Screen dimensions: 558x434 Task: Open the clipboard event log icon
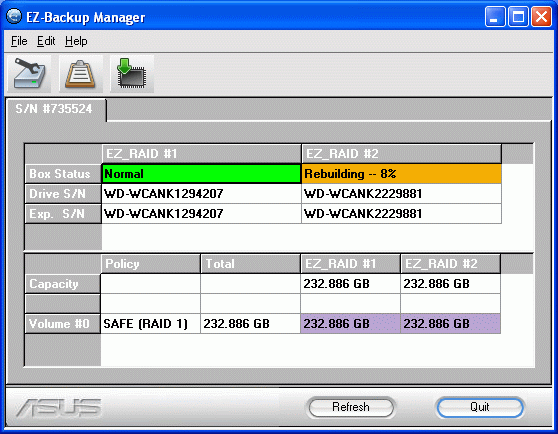(x=81, y=74)
